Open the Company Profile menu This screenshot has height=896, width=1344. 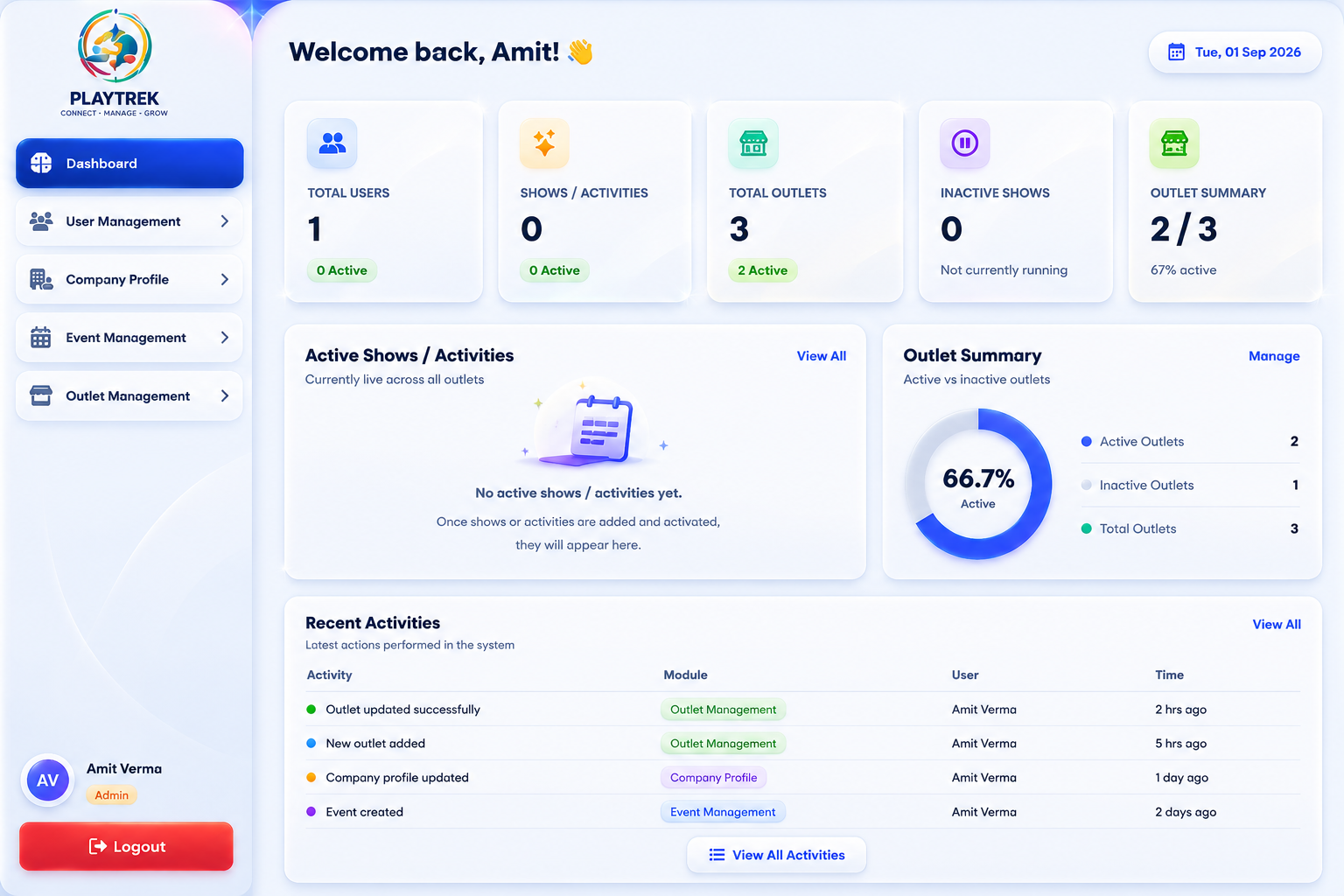129,279
